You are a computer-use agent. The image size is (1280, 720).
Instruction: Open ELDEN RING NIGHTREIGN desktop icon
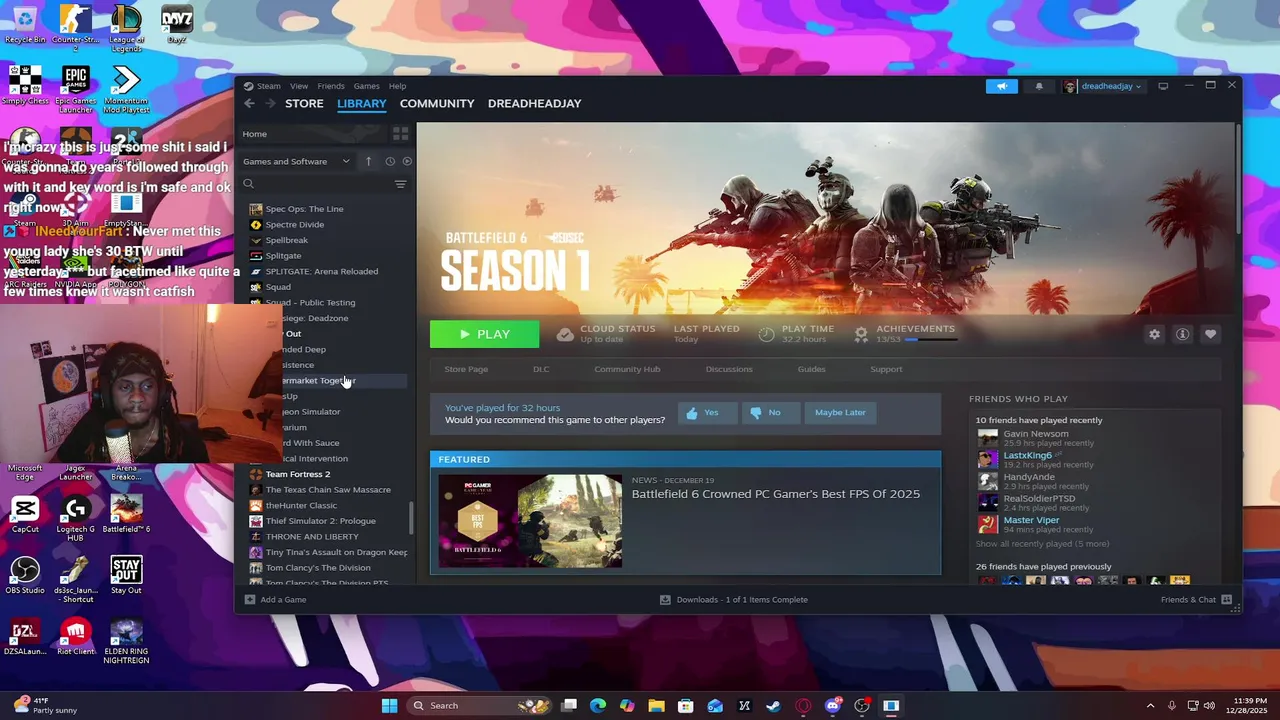[x=126, y=641]
